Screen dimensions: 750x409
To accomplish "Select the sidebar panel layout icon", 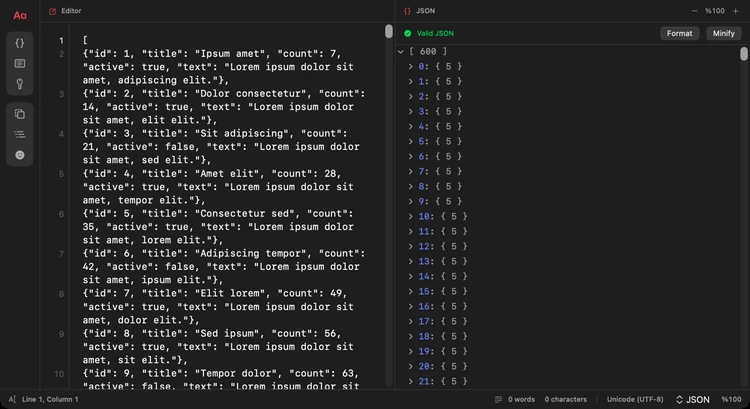I will pos(20,64).
